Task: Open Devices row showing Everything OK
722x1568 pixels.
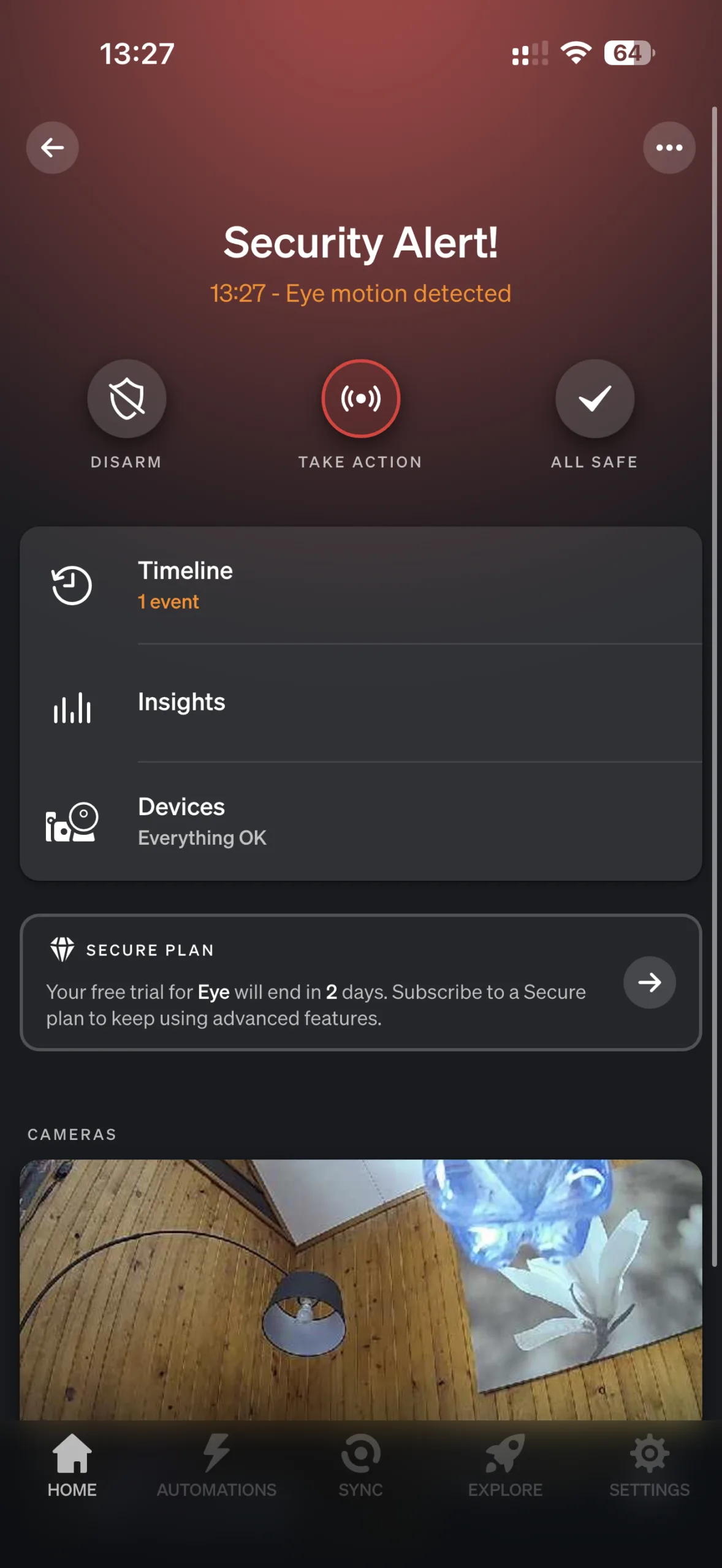Action: (x=361, y=821)
